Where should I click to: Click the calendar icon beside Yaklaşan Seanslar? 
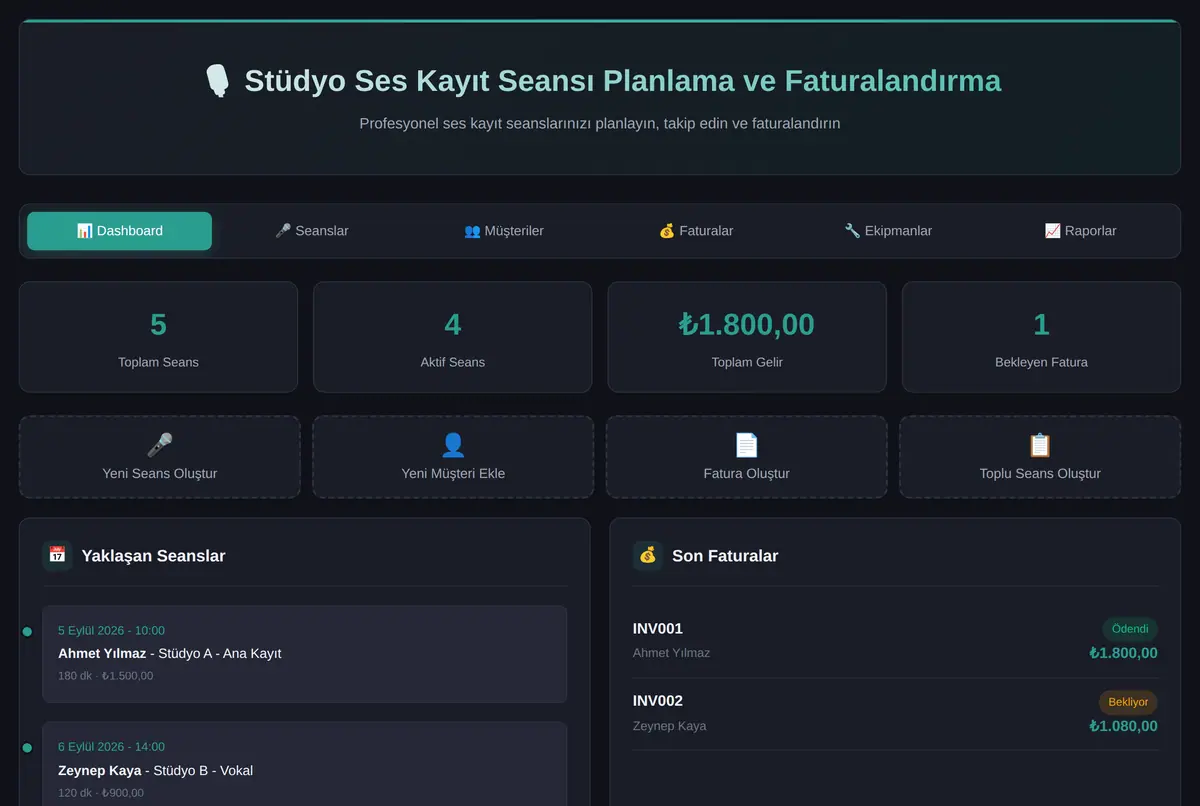coord(57,555)
